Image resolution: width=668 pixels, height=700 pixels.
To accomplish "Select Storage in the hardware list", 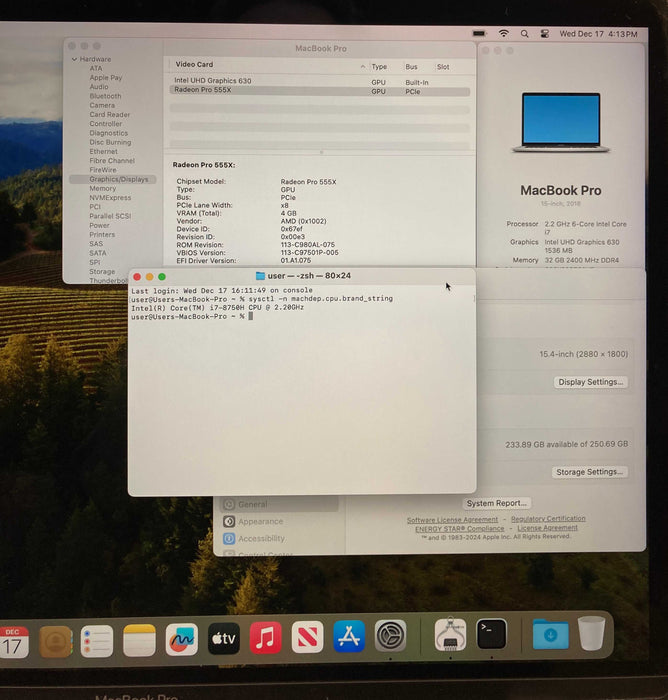I will click(102, 271).
